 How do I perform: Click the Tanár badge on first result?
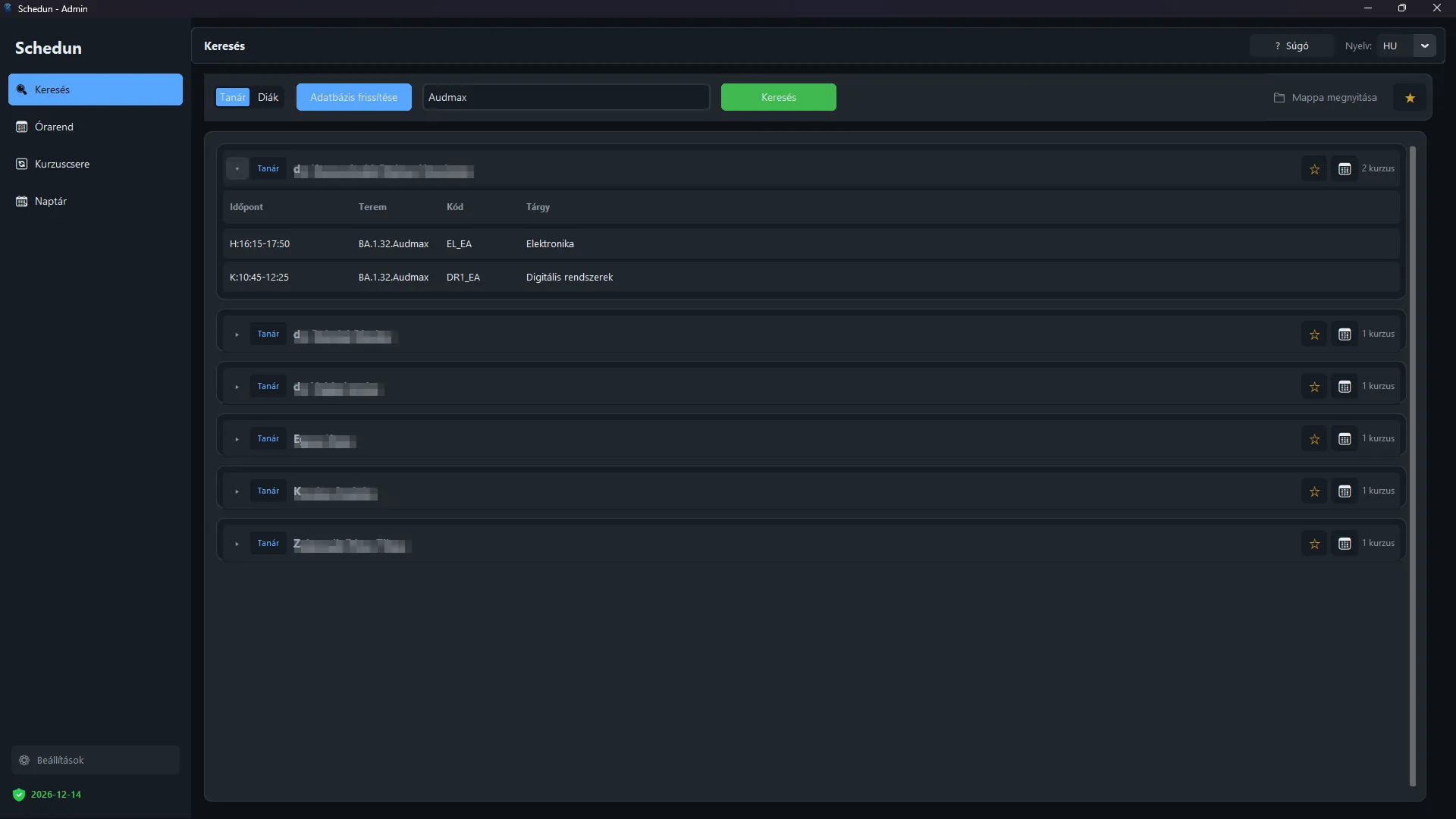pyautogui.click(x=268, y=168)
